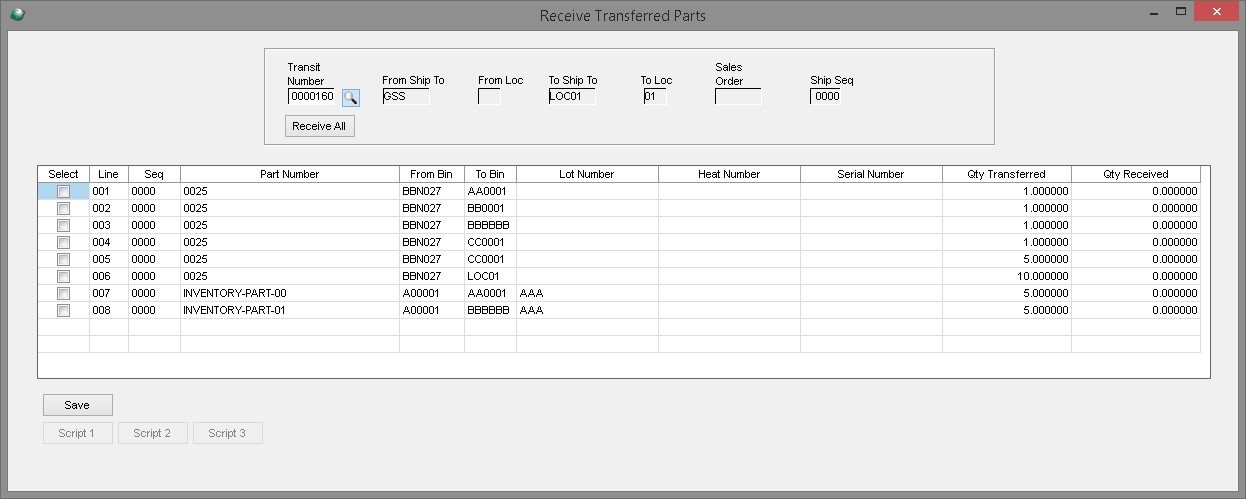Click Part Number 0025 on line 004

pos(289,243)
